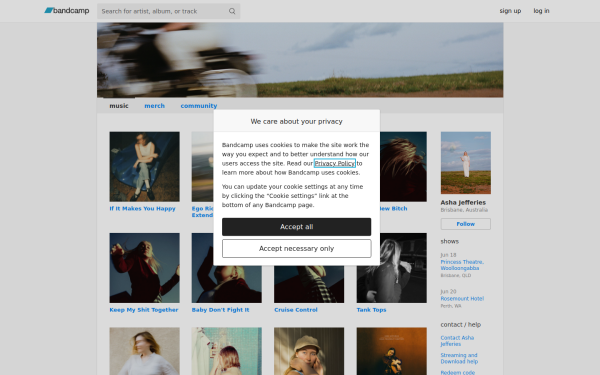Click the Bandcamp logo
Viewport: 600px width, 375px height.
click(67, 11)
